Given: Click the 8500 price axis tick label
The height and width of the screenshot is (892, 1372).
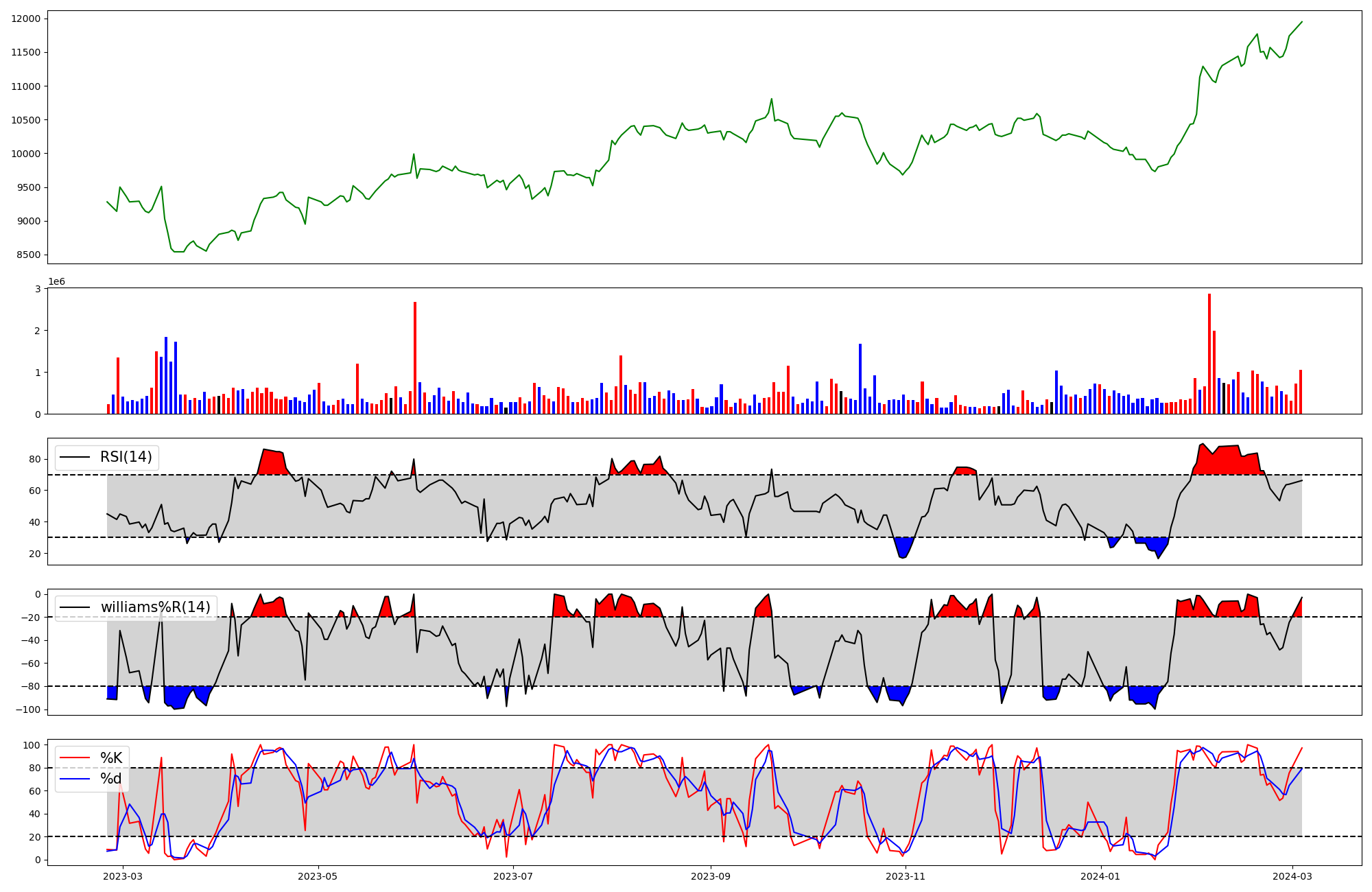Looking at the screenshot, I should coord(29,255).
